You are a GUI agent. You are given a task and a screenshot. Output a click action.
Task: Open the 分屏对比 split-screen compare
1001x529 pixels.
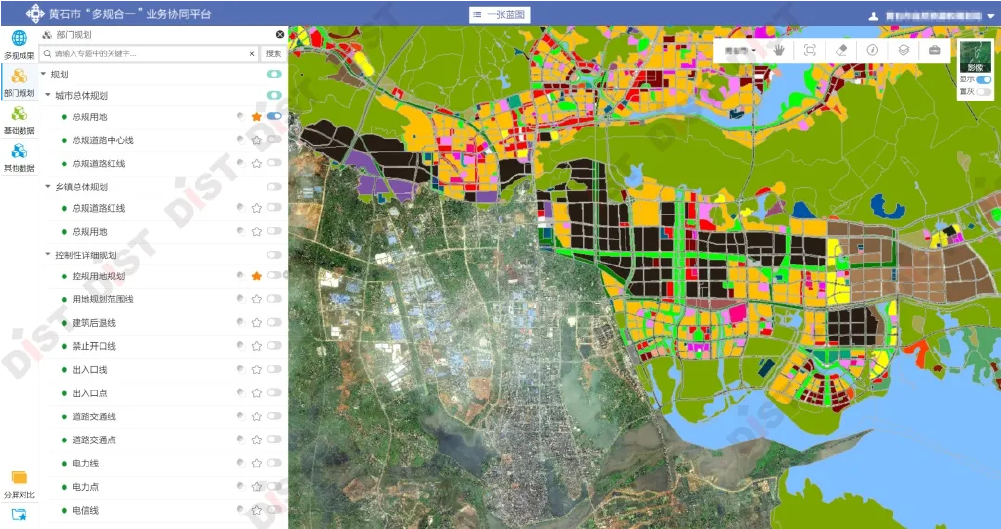point(19,483)
